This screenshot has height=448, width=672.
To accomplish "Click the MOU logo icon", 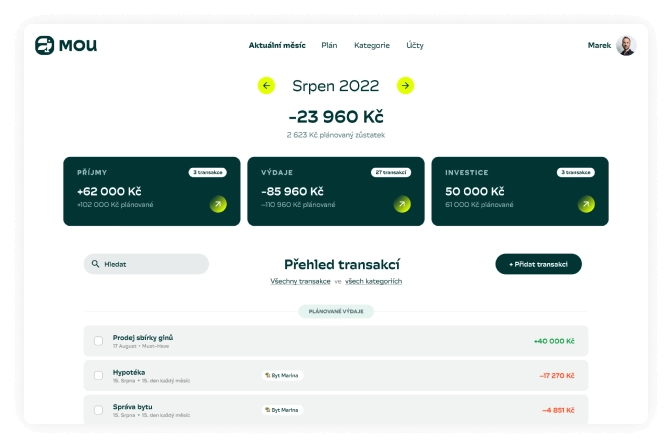I will click(x=44, y=45).
